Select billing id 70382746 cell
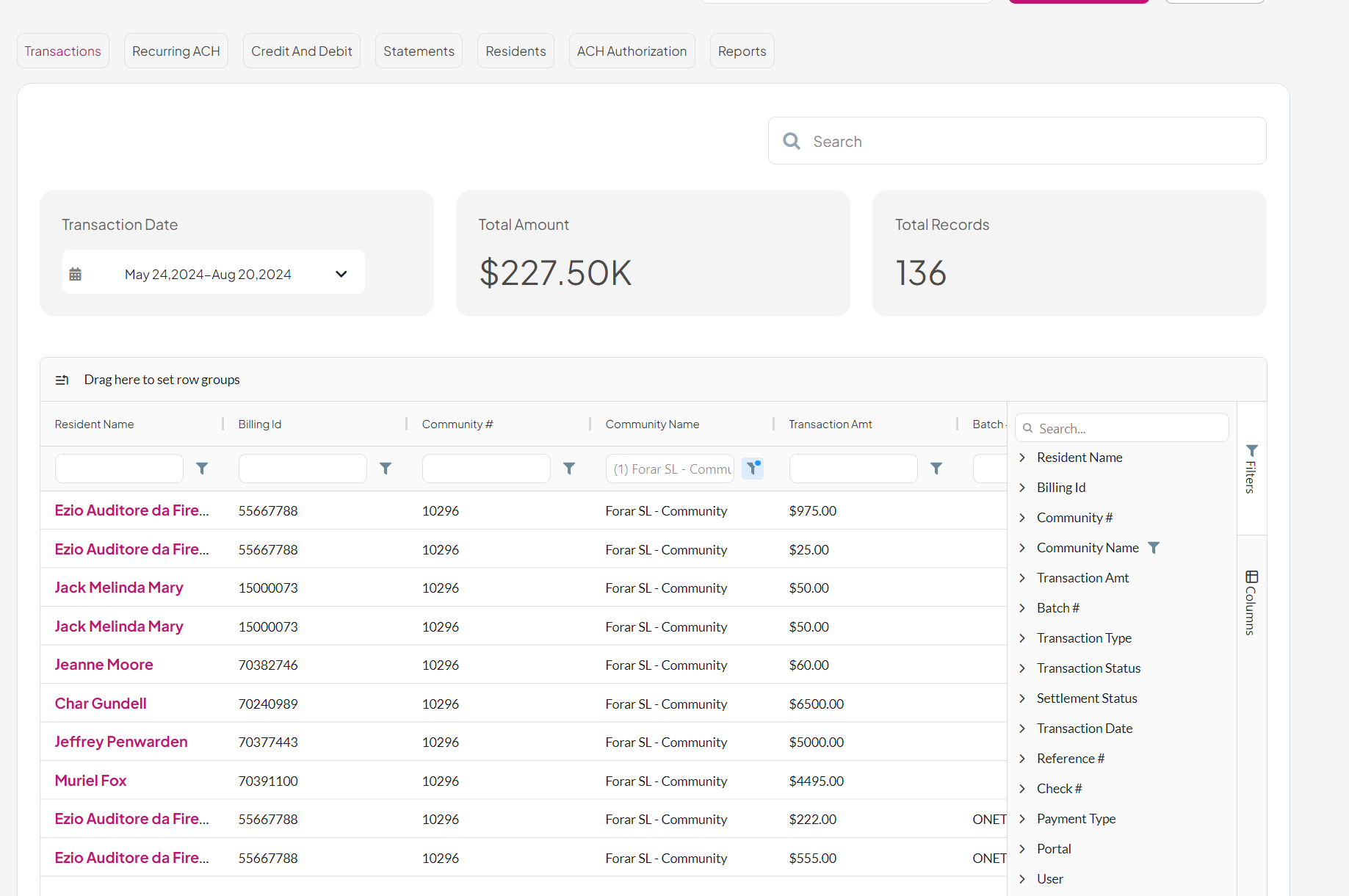The image size is (1349, 896). 268,665
